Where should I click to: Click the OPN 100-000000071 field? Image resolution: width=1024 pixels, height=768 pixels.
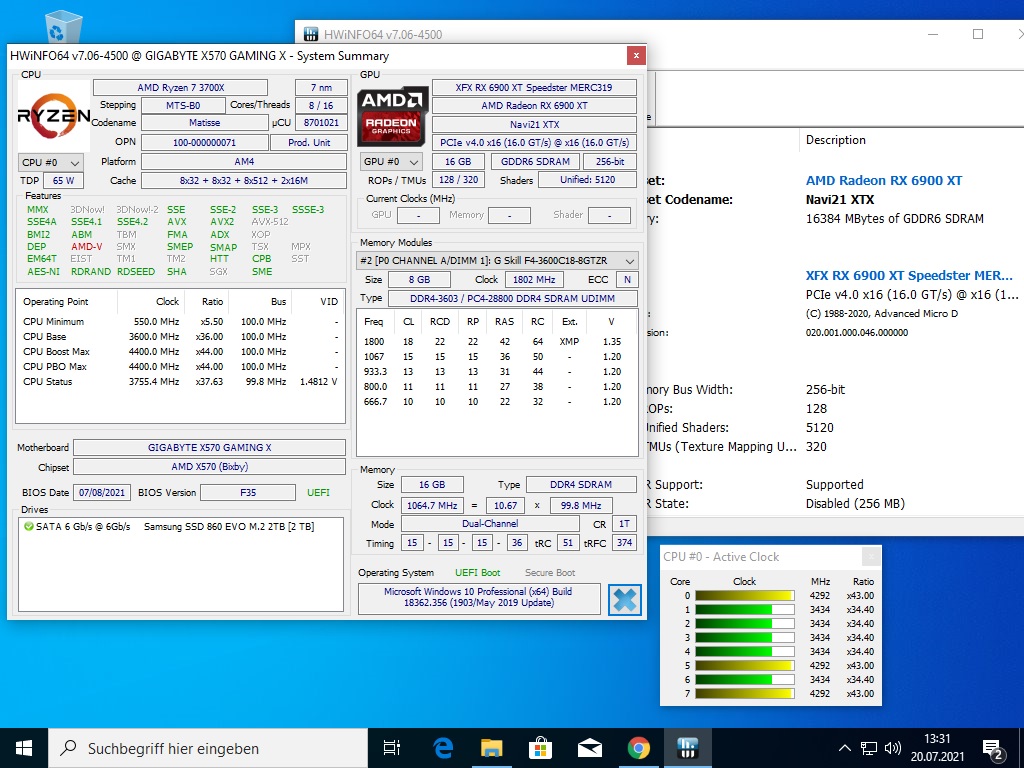tap(204, 142)
